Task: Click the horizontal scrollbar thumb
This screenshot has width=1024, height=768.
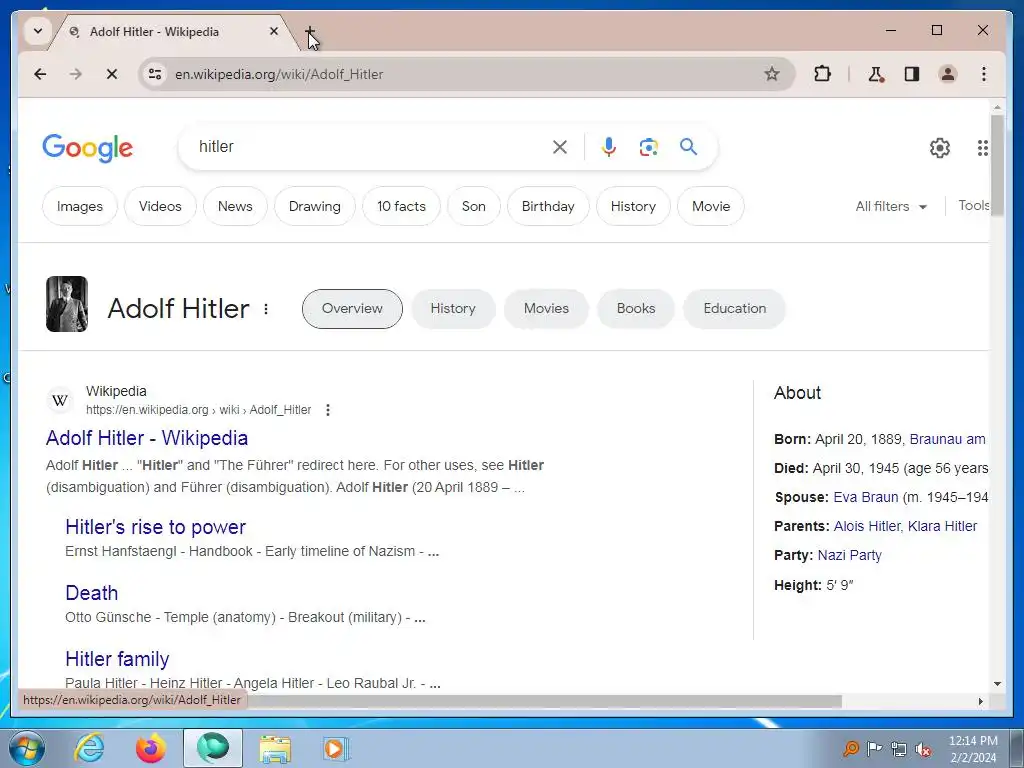Action: pyautogui.click(x=545, y=701)
